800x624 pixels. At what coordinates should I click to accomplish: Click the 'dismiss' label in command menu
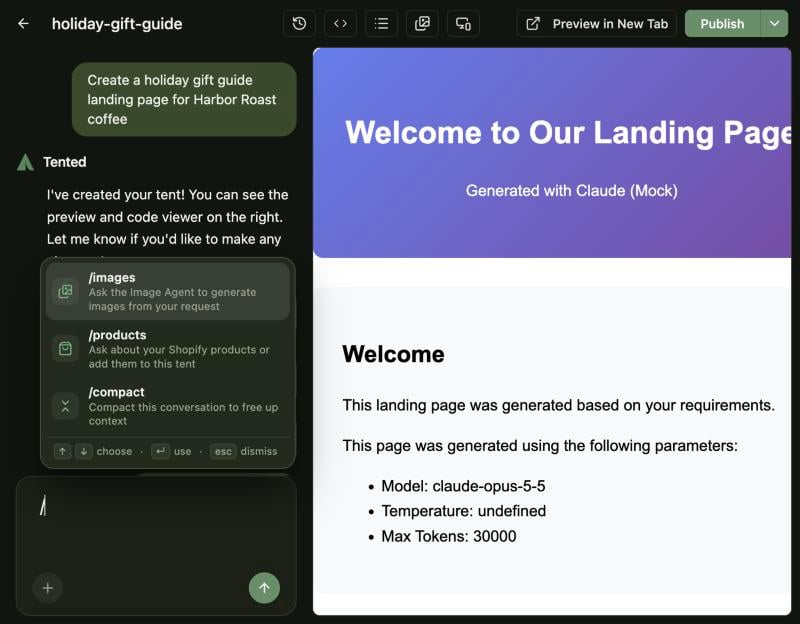259,452
